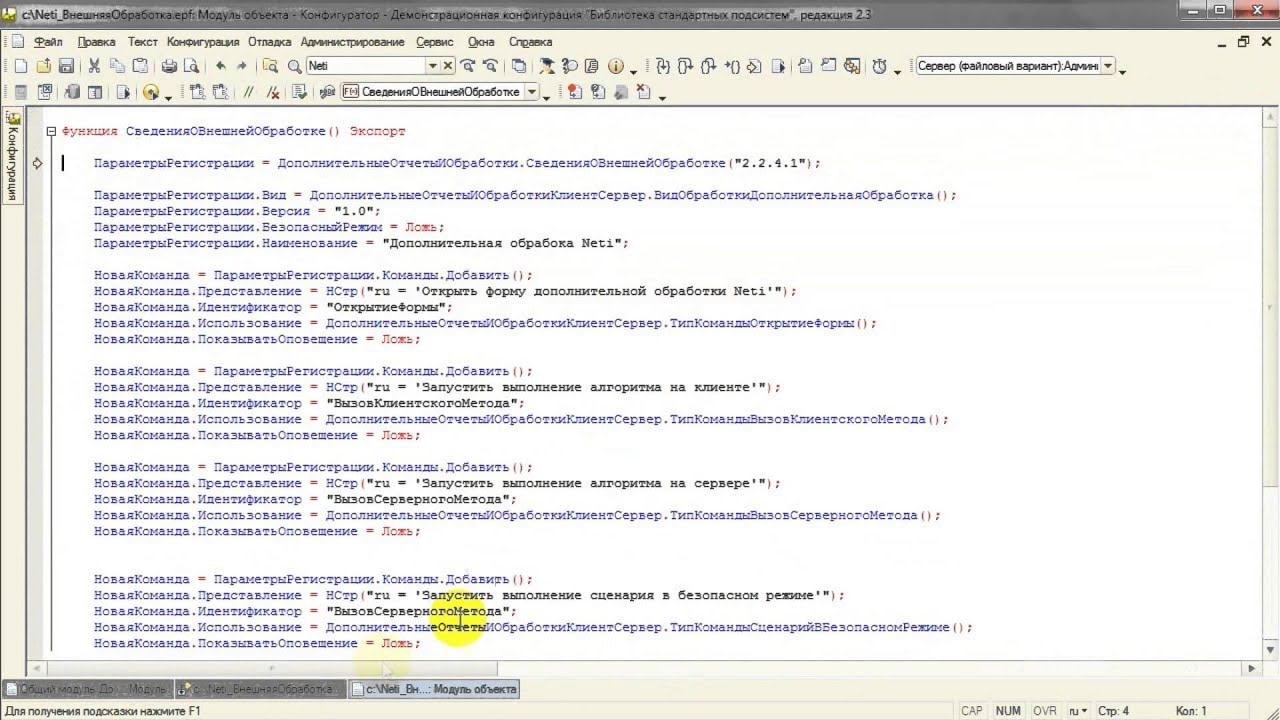This screenshot has height=720, width=1280.
Task: Click the OVR indicator in status bar
Action: [x=1045, y=711]
